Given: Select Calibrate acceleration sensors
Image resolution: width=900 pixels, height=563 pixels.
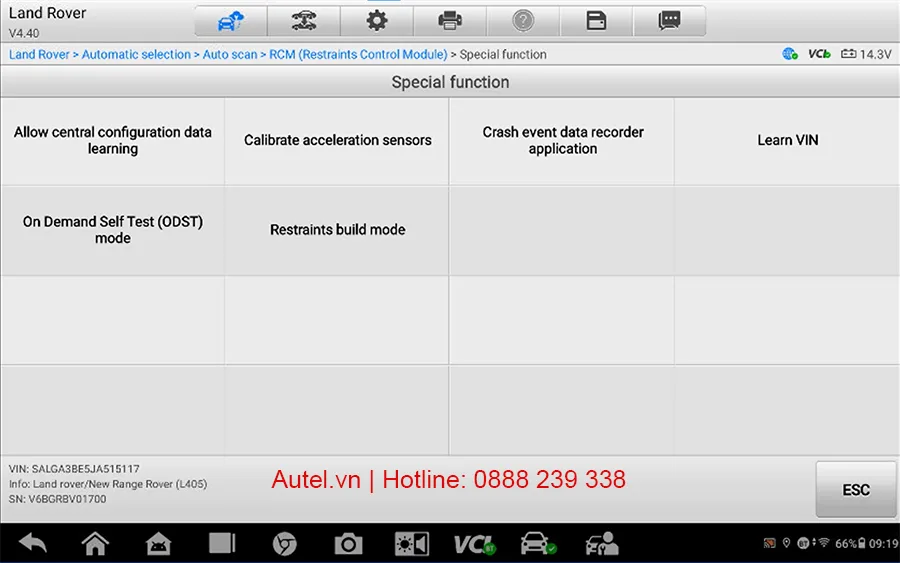Looking at the screenshot, I should click(x=338, y=141).
